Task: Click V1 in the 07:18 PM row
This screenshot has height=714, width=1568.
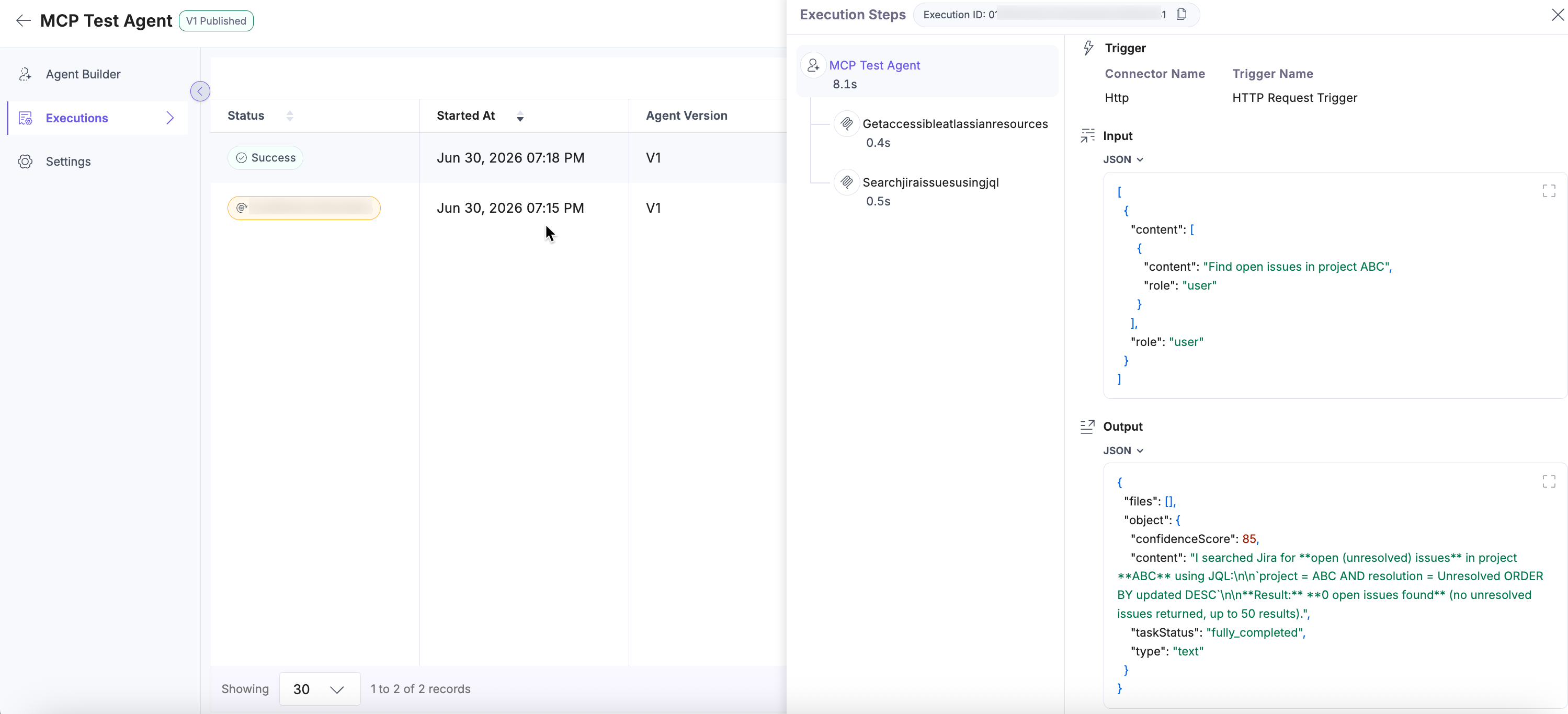Action: pos(653,157)
